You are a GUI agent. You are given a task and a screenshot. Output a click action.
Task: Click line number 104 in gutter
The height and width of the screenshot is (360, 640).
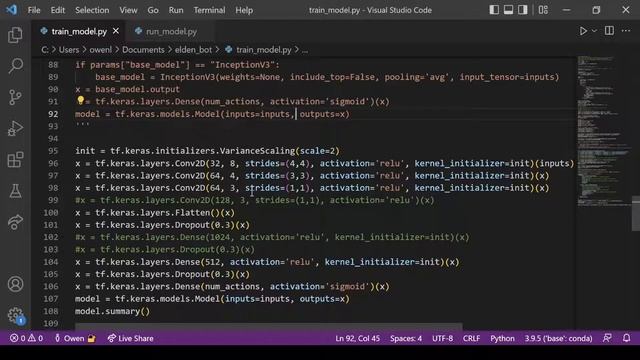pos(51,262)
